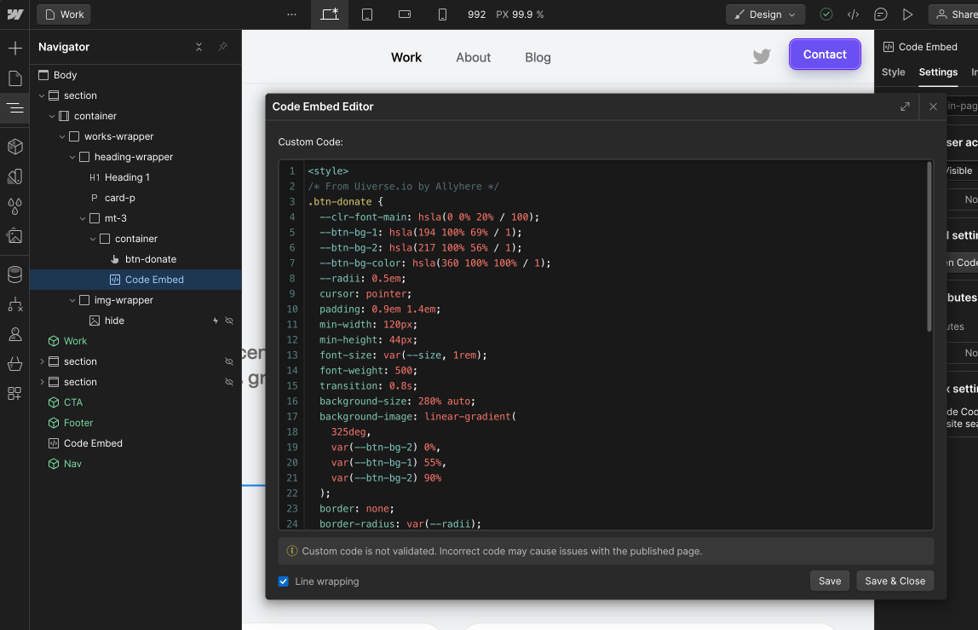Collapse the heading-wrapper tree node
This screenshot has width=978, height=630.
tap(72, 157)
